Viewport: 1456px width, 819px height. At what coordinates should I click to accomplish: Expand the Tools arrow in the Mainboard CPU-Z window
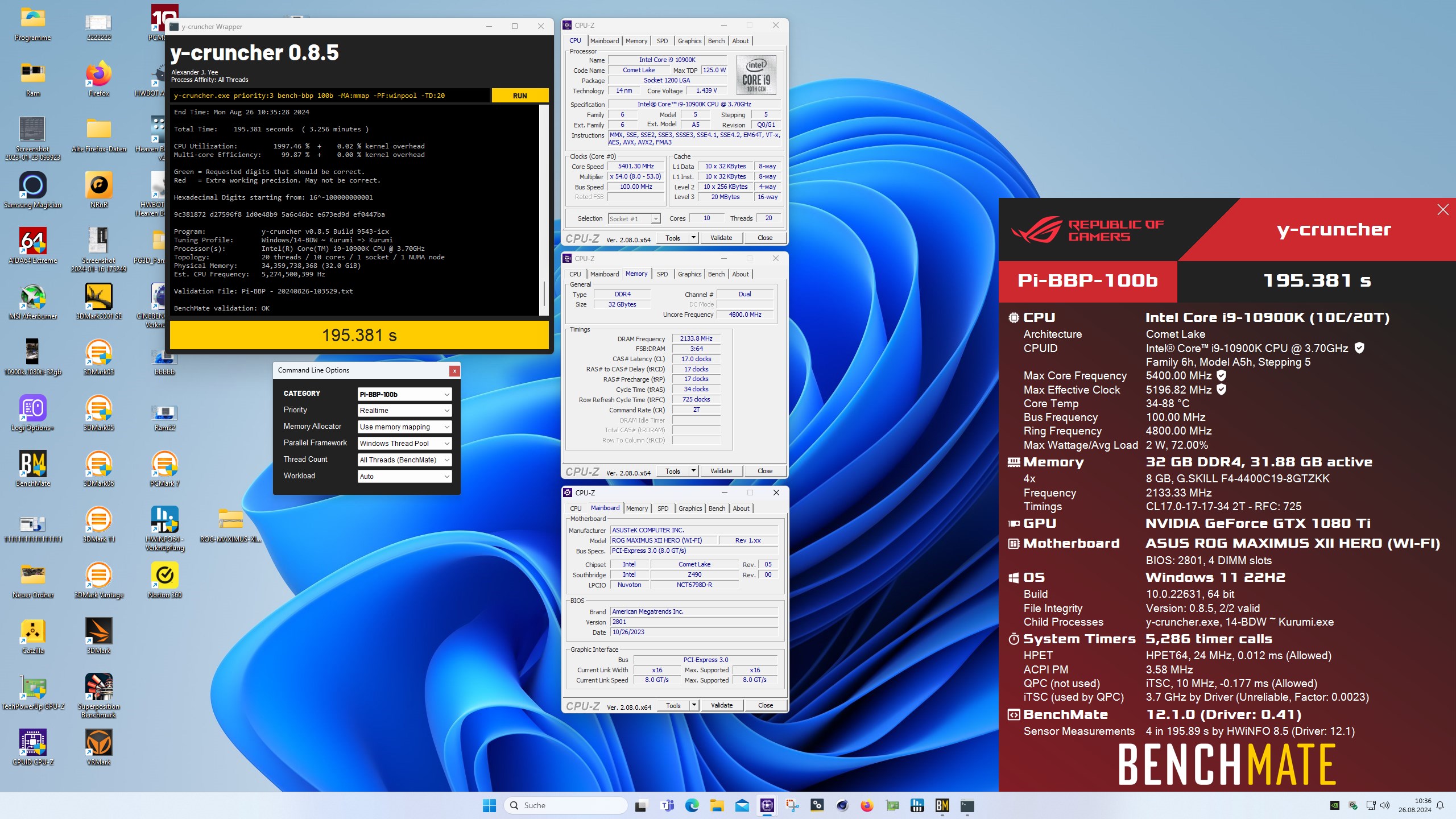pyautogui.click(x=694, y=705)
